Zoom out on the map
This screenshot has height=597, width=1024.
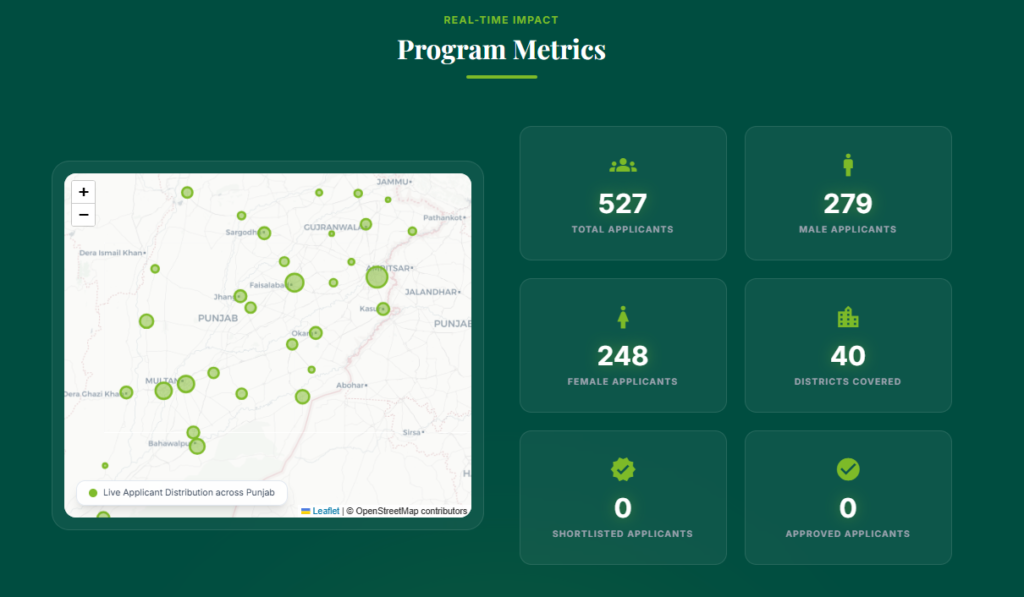click(84, 215)
